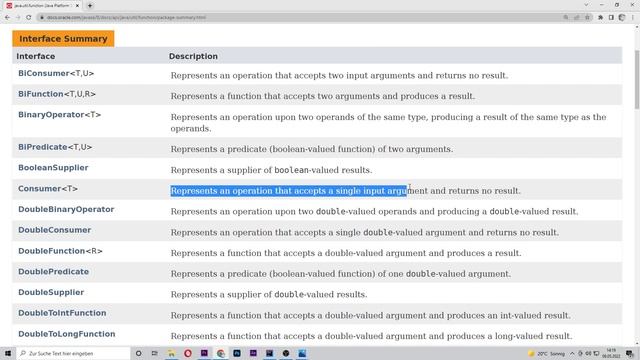The image size is (640, 360).
Task: Open After Effects from the taskbar
Action: pyautogui.click(x=253, y=353)
